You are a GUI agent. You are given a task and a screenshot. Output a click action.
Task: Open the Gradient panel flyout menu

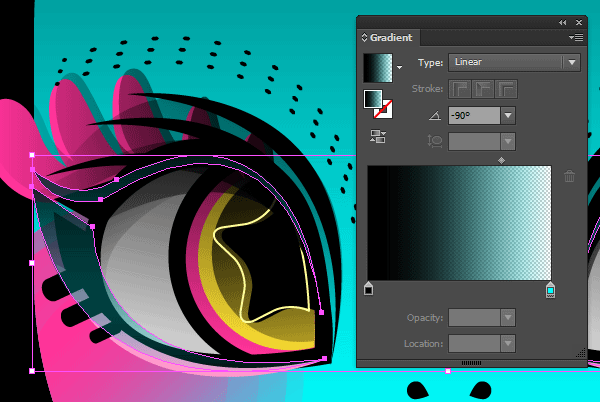575,37
